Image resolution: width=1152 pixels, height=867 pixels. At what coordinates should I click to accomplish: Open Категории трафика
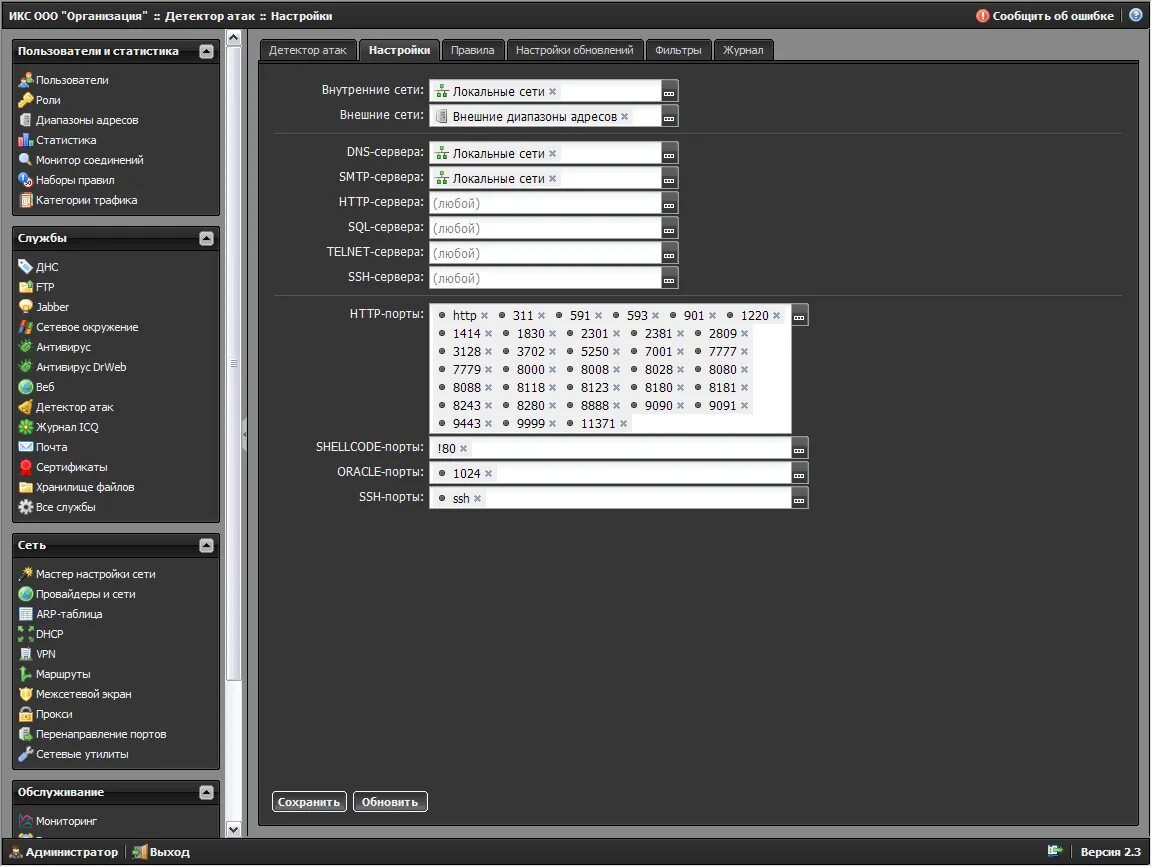click(x=78, y=200)
